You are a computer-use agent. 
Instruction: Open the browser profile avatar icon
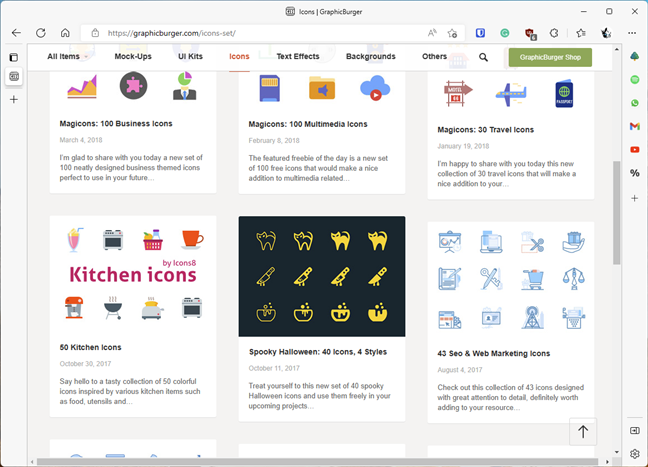(606, 33)
